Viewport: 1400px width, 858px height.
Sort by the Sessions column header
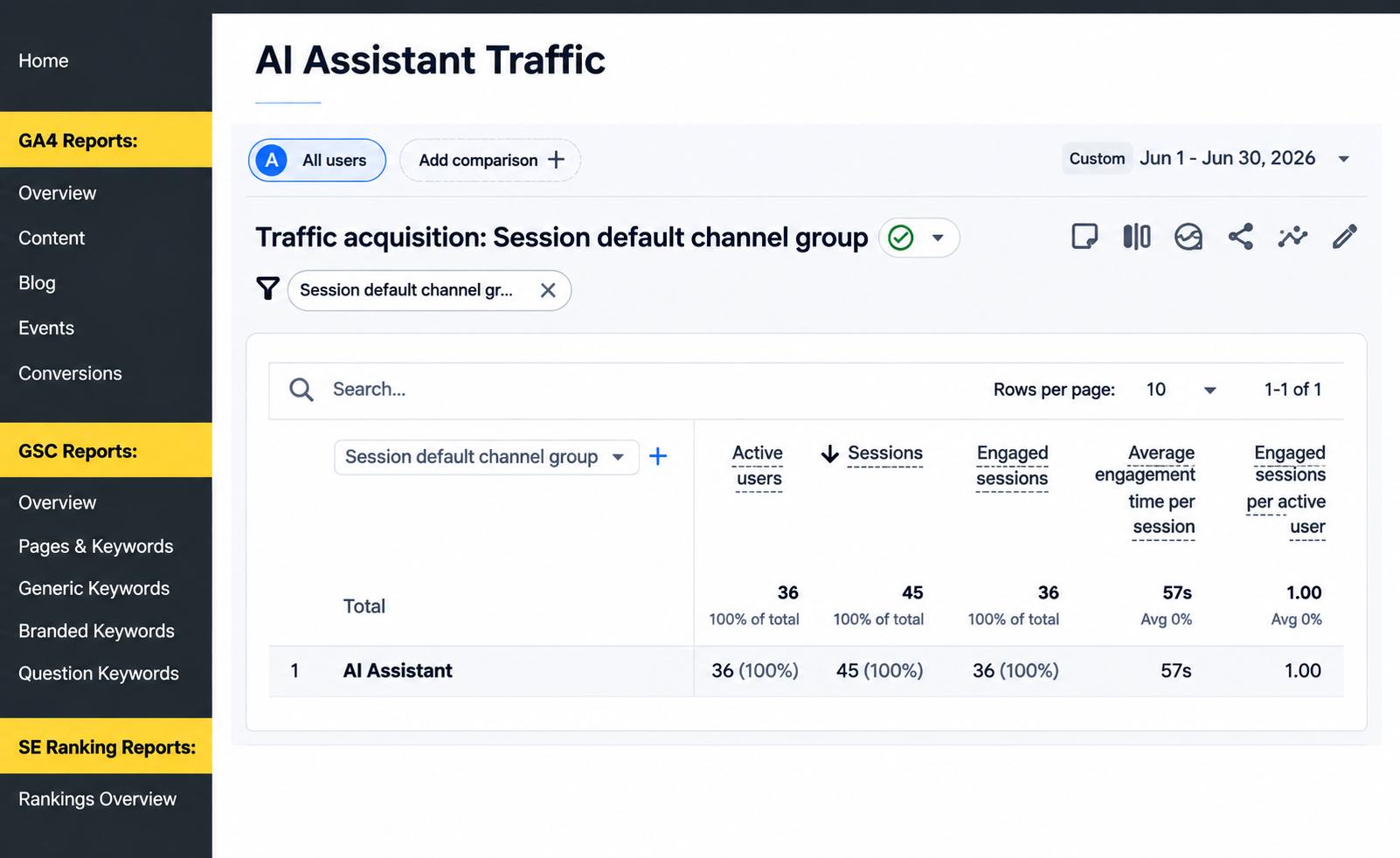click(885, 453)
